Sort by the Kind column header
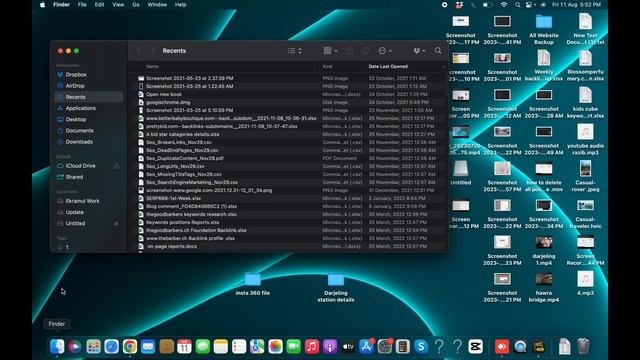This screenshot has width=640, height=360. (327, 66)
